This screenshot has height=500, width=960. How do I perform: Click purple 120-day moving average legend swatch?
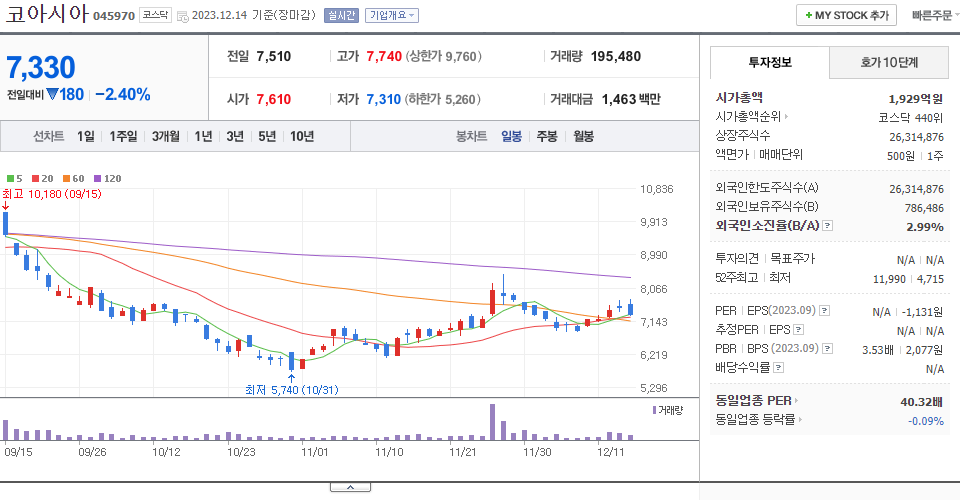pyautogui.click(x=97, y=179)
